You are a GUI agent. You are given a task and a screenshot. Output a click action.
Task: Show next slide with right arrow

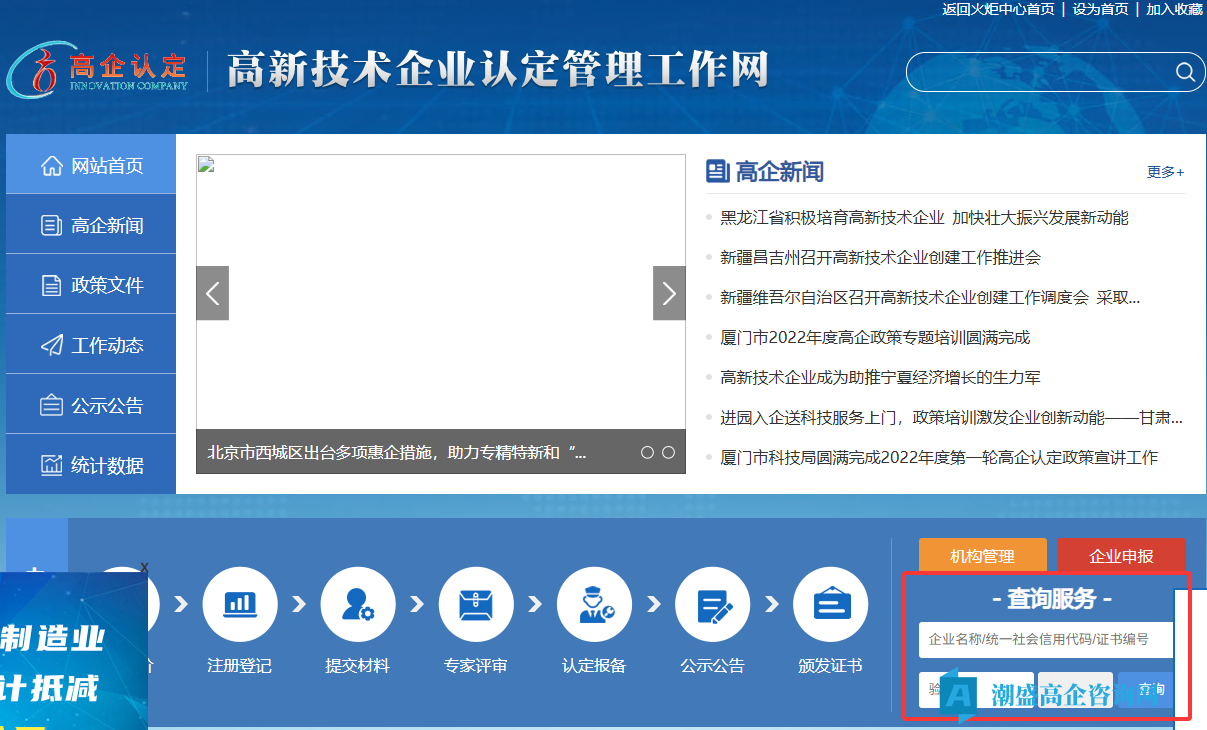pyautogui.click(x=669, y=293)
